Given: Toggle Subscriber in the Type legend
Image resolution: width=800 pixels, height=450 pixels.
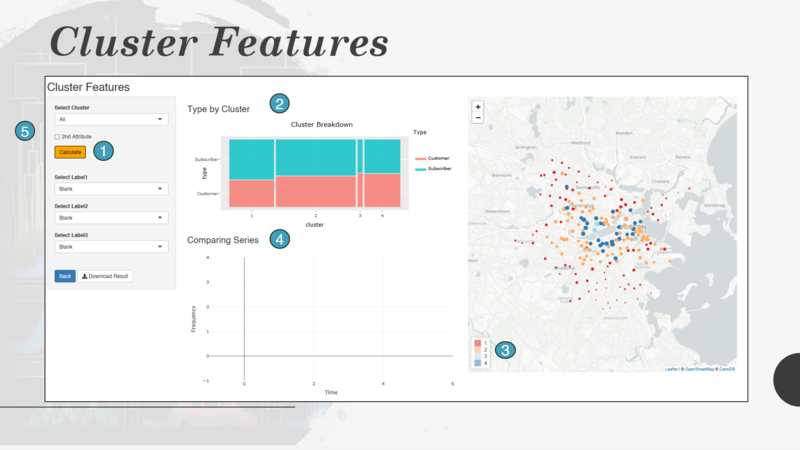Looking at the screenshot, I should 433,169.
